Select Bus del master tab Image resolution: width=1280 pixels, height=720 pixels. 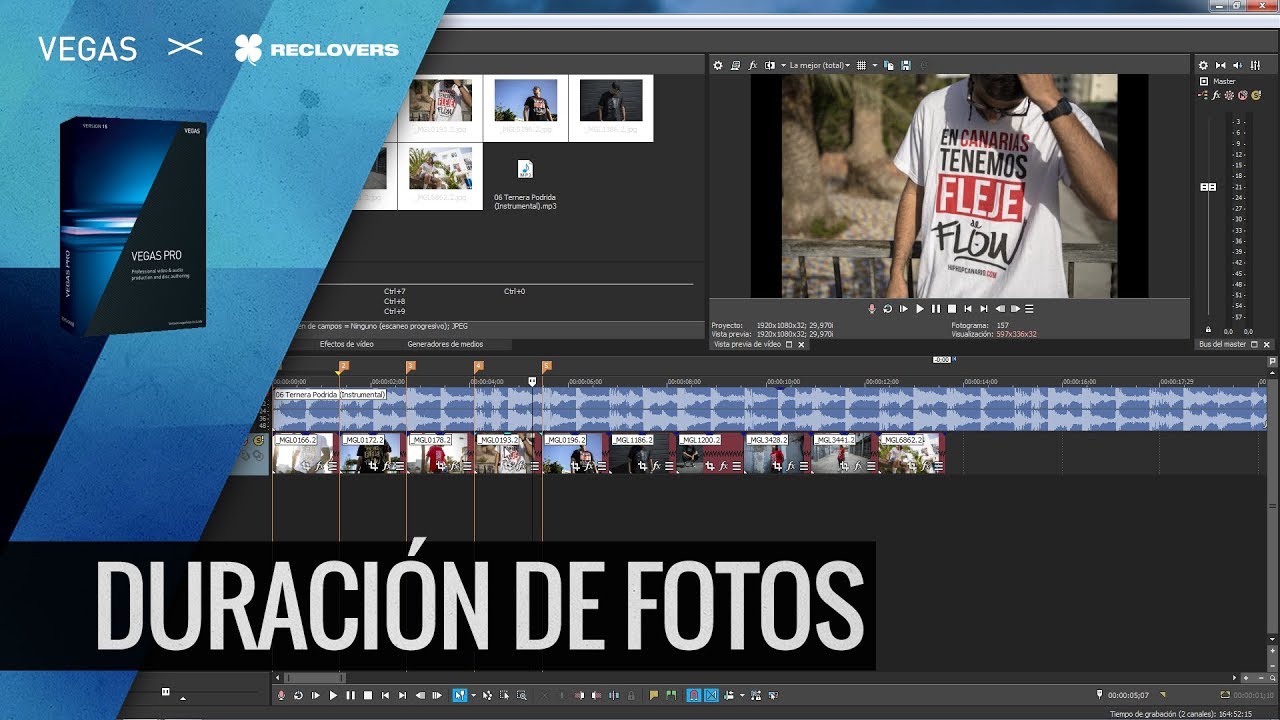pos(1223,344)
